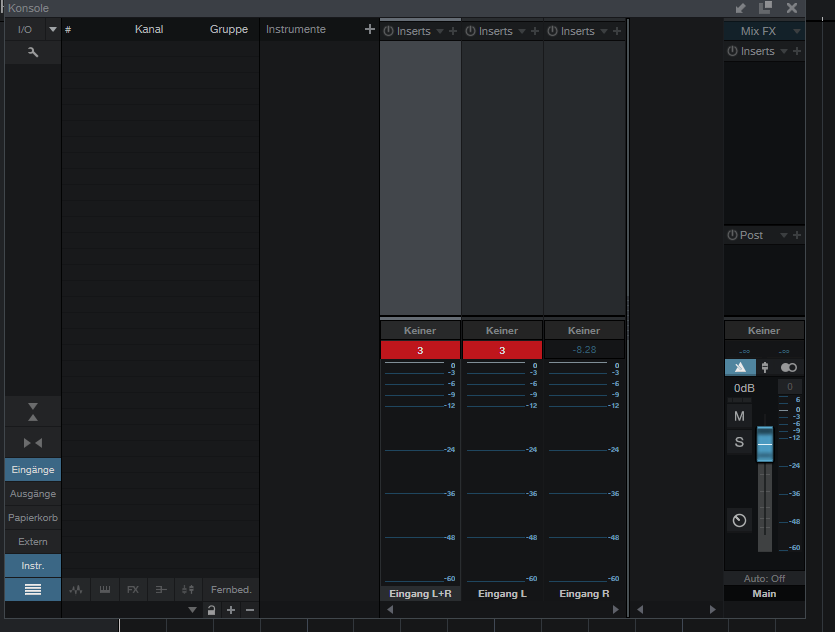Toggle Inserts power button on Eingang L+R
This screenshot has height=632, width=835.
(389, 31)
